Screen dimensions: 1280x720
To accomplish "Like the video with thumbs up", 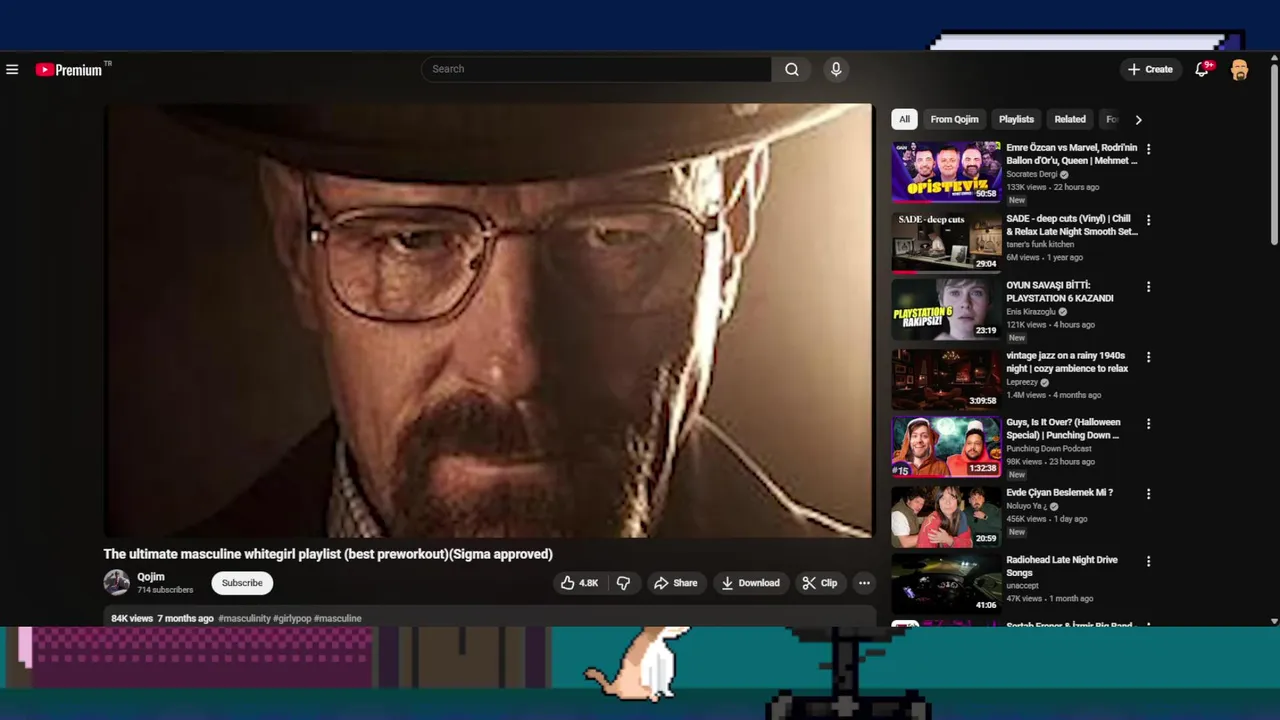I will pyautogui.click(x=580, y=583).
